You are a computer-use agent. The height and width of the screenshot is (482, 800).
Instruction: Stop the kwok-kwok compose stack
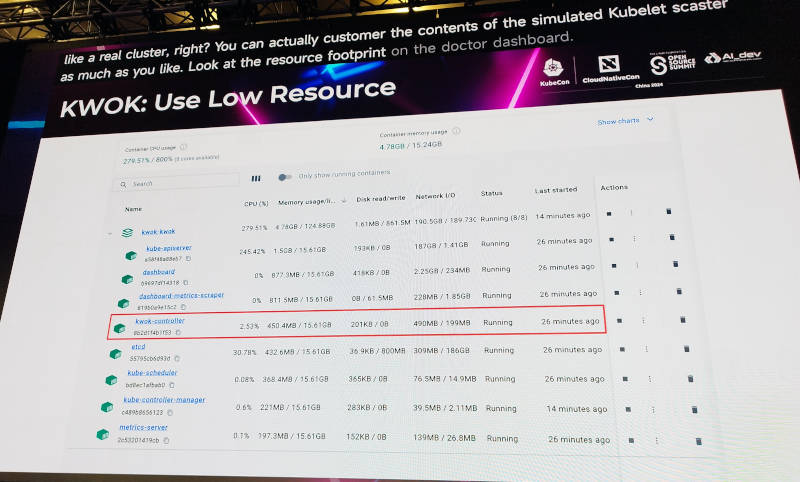609,214
